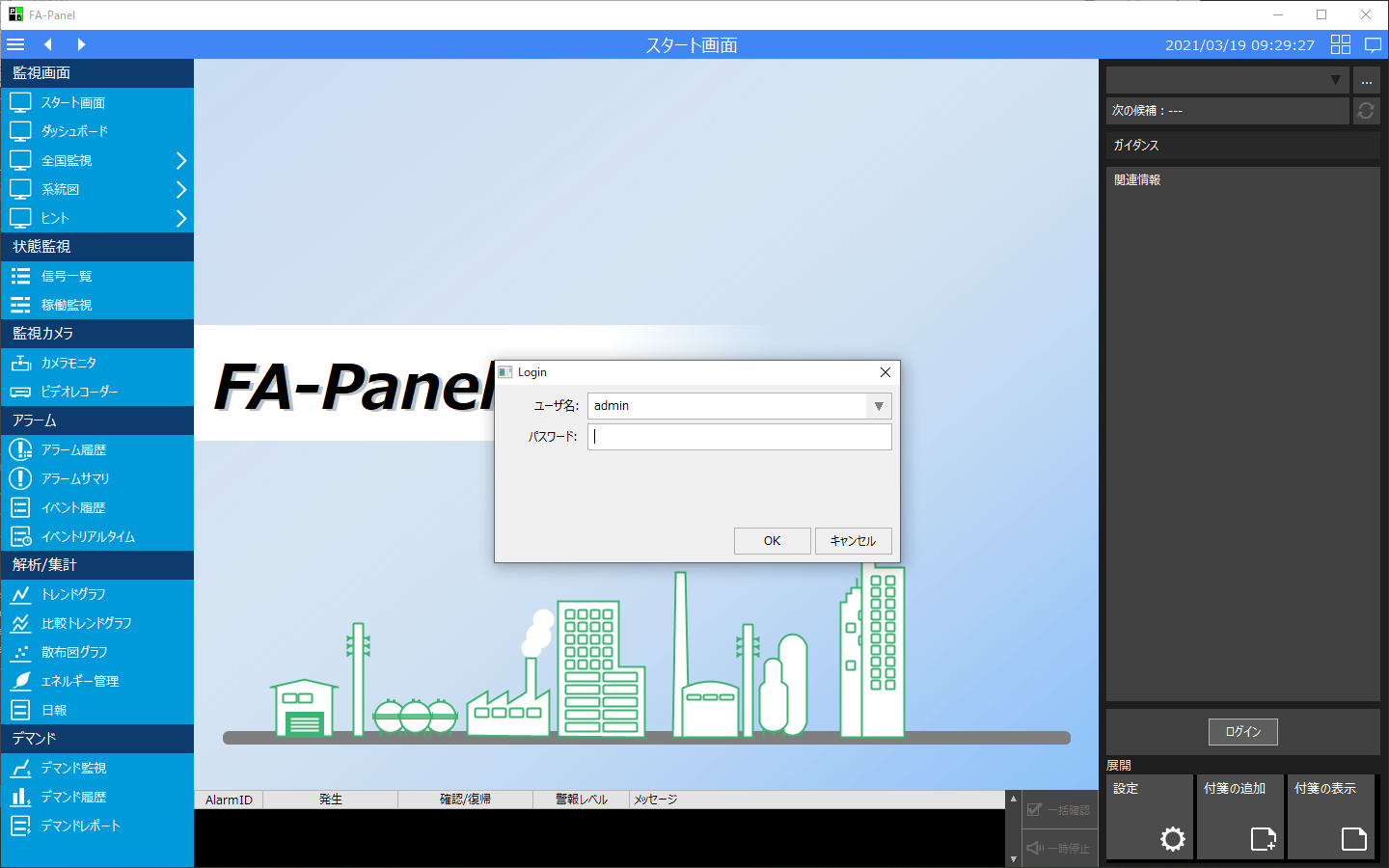
Task: Click the ガイダンス panel header
Action: tap(1242, 146)
